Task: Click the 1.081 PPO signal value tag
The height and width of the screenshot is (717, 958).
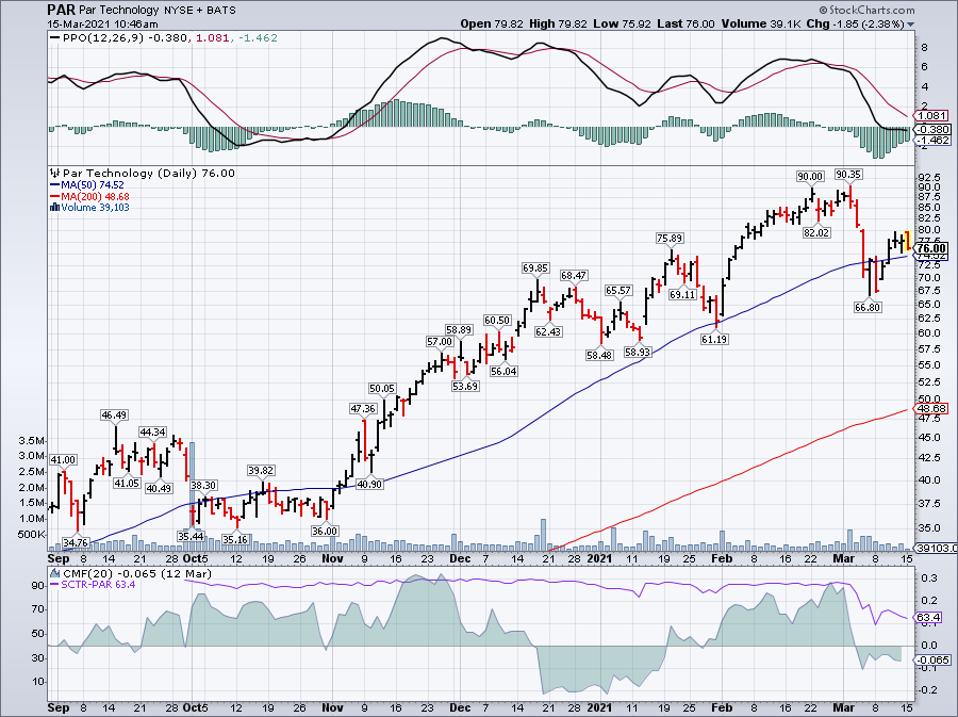Action: tap(933, 116)
